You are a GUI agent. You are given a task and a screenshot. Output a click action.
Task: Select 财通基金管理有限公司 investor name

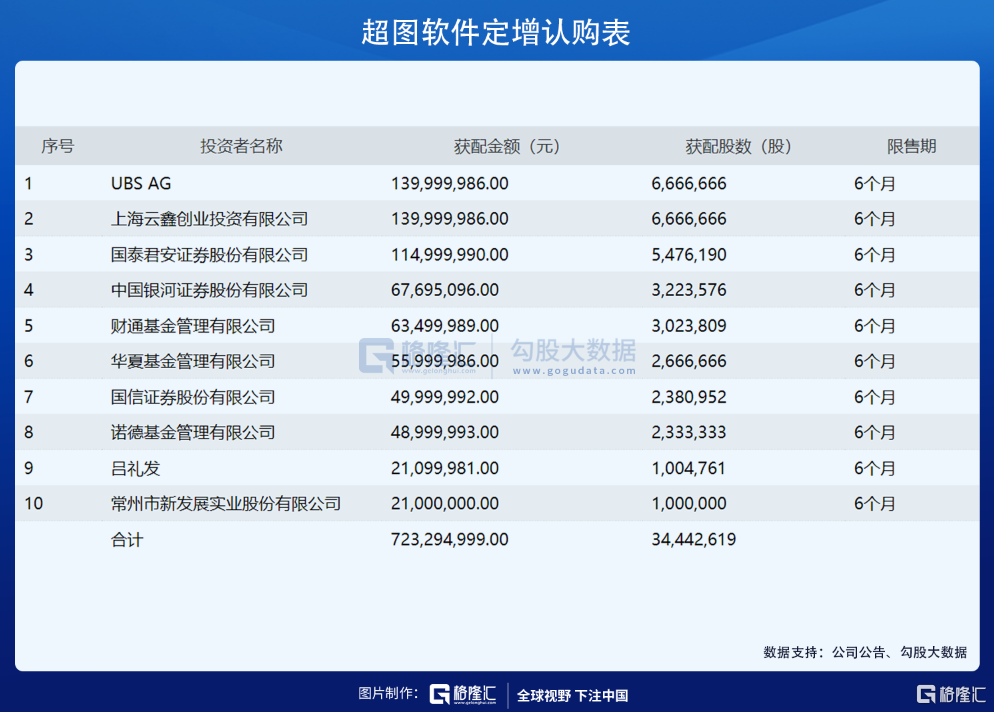pos(193,326)
